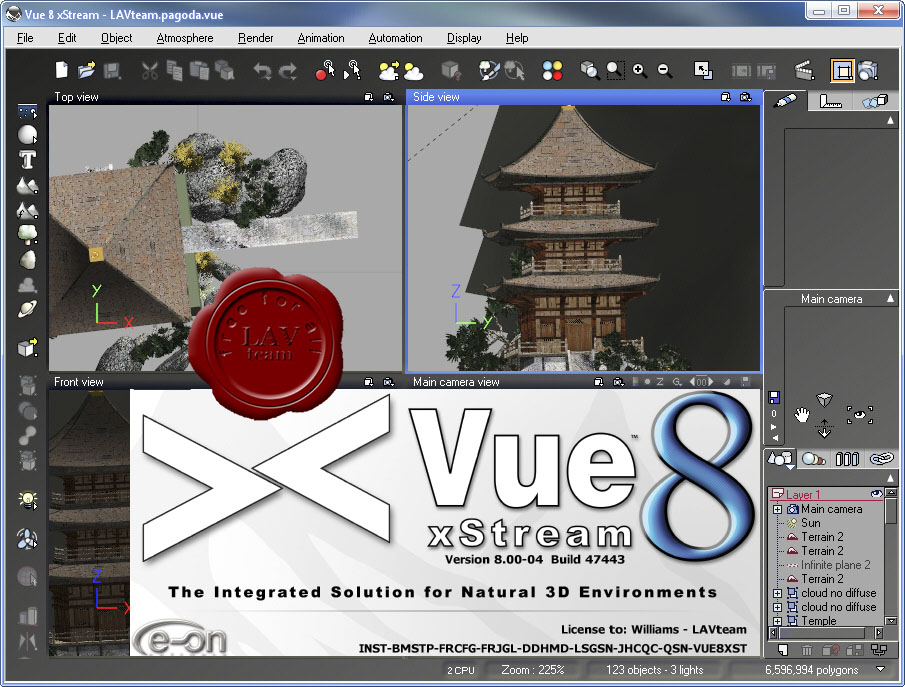Screen dimensions: 905x687
Task: Click the blue save-camera floppy icon
Action: pyautogui.click(x=774, y=397)
